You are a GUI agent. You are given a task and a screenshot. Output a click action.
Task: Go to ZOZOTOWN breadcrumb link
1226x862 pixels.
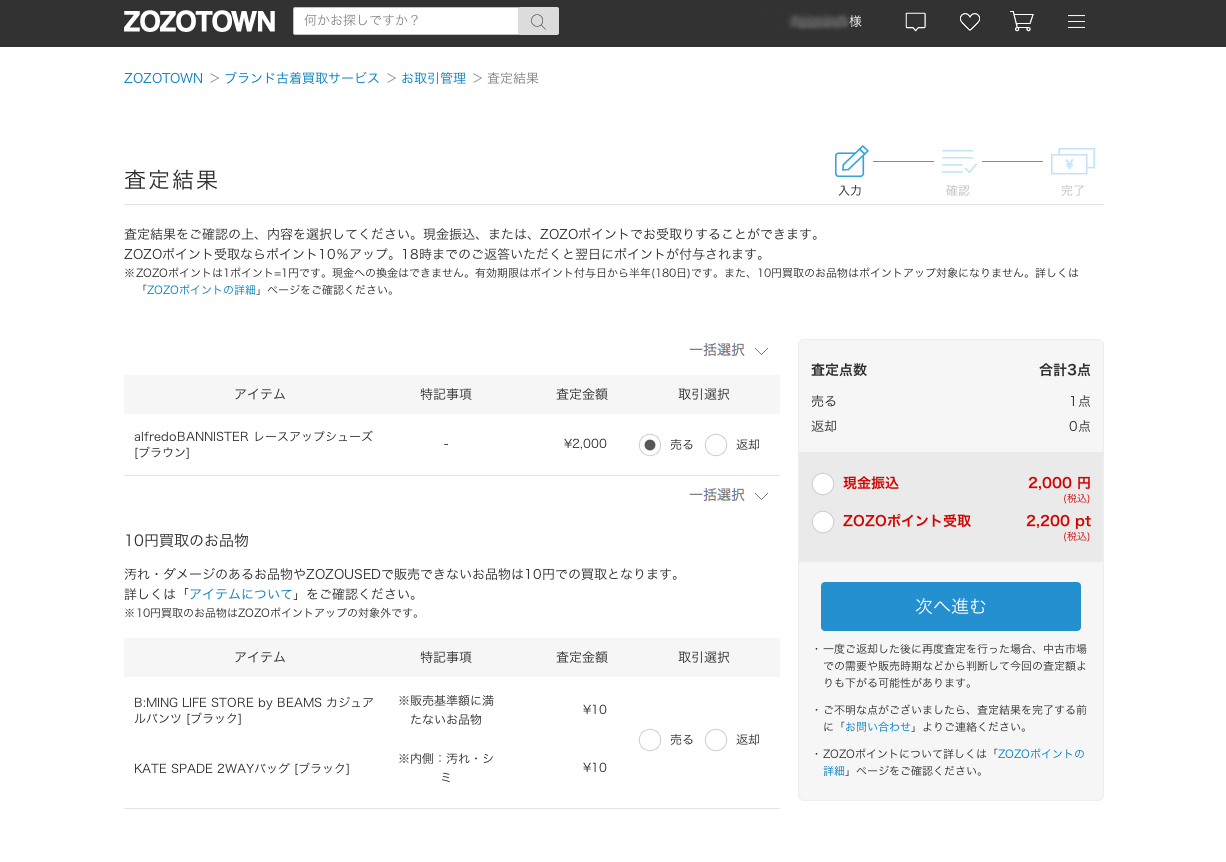(163, 78)
